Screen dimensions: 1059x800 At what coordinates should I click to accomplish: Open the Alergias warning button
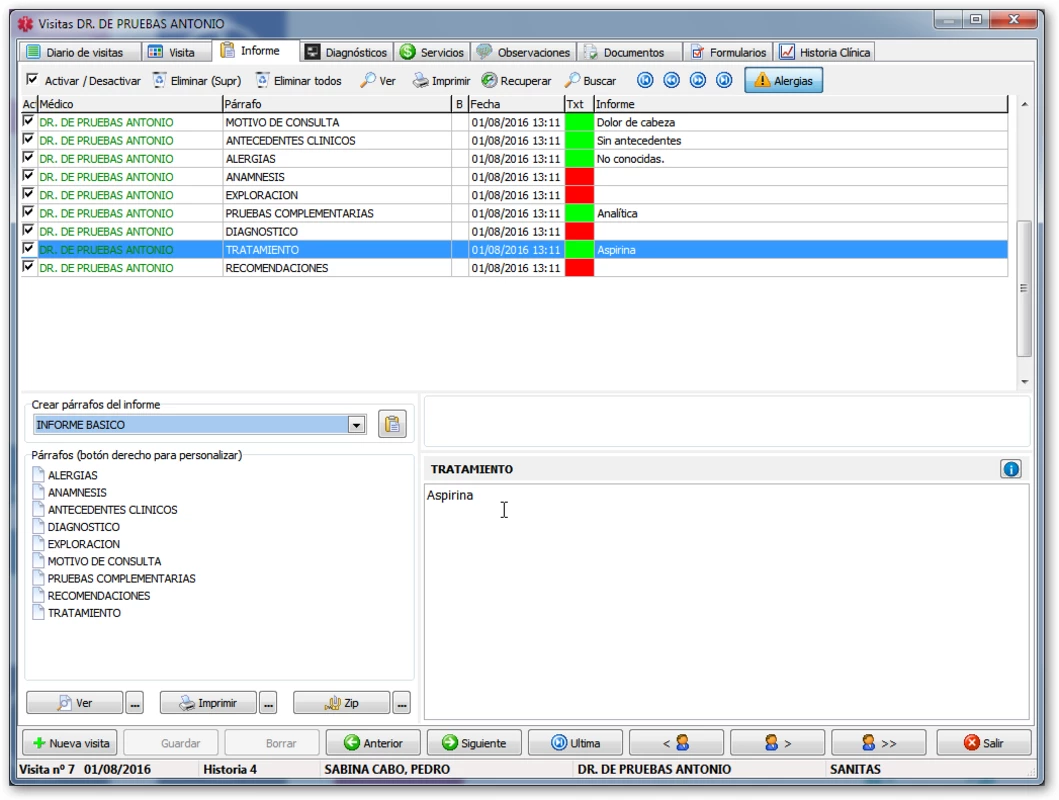pyautogui.click(x=783, y=80)
